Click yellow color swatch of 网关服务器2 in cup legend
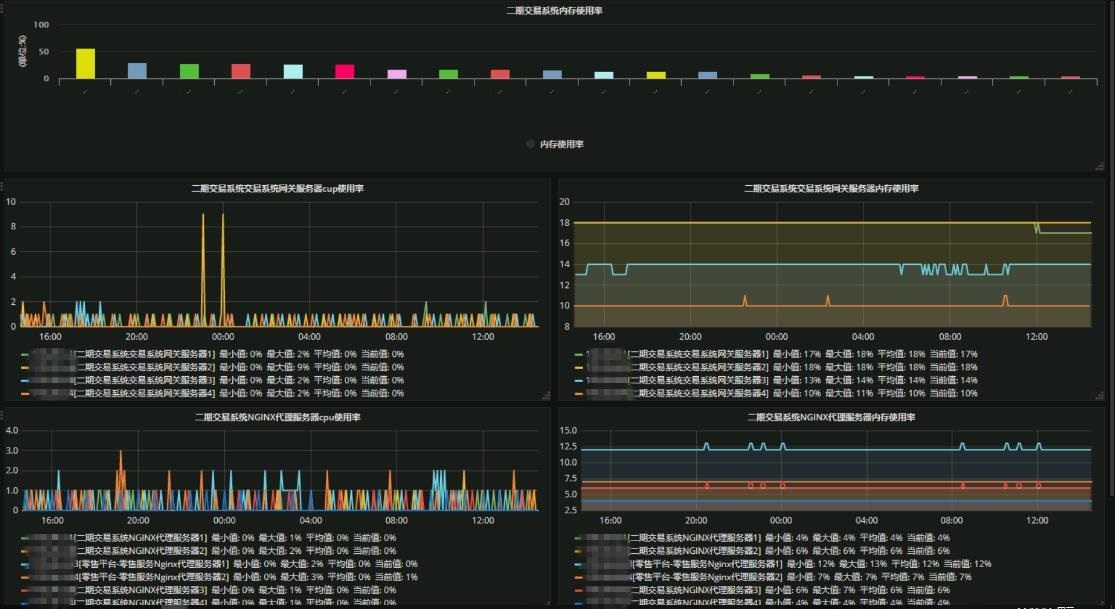Viewport: 1115px width, 609px height. 25,367
